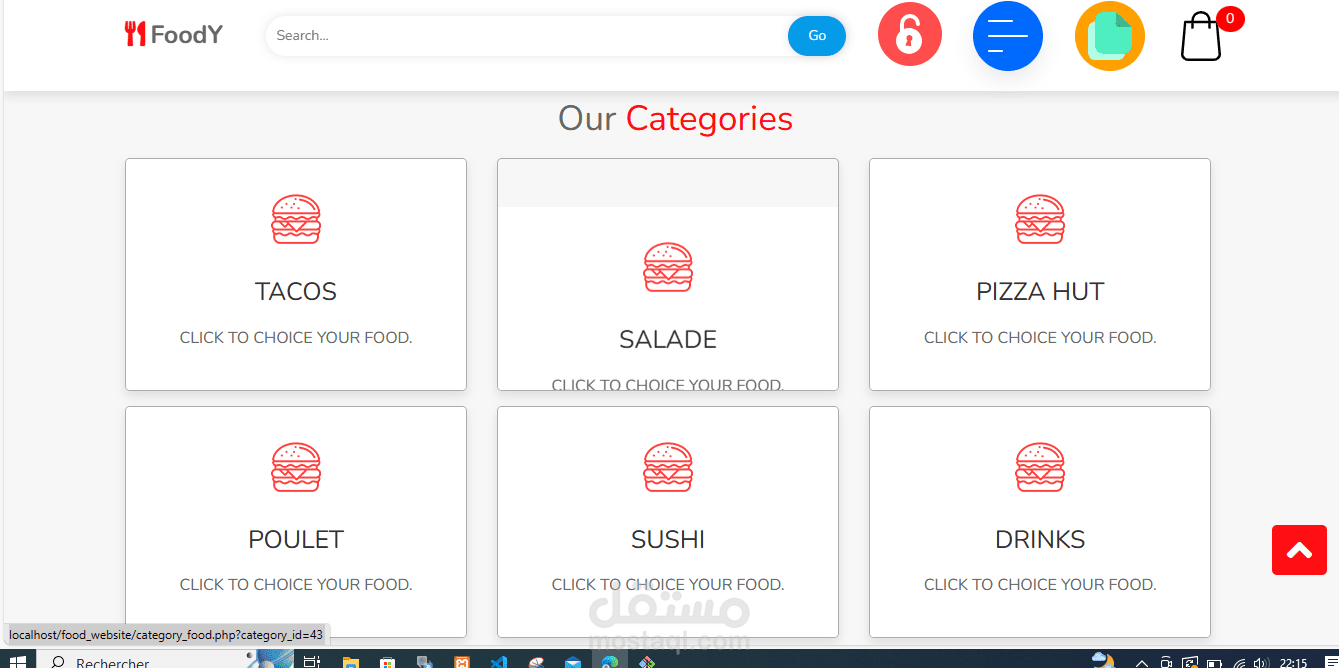1339x668 pixels.
Task: Open File Explorer from the taskbar
Action: 350,661
